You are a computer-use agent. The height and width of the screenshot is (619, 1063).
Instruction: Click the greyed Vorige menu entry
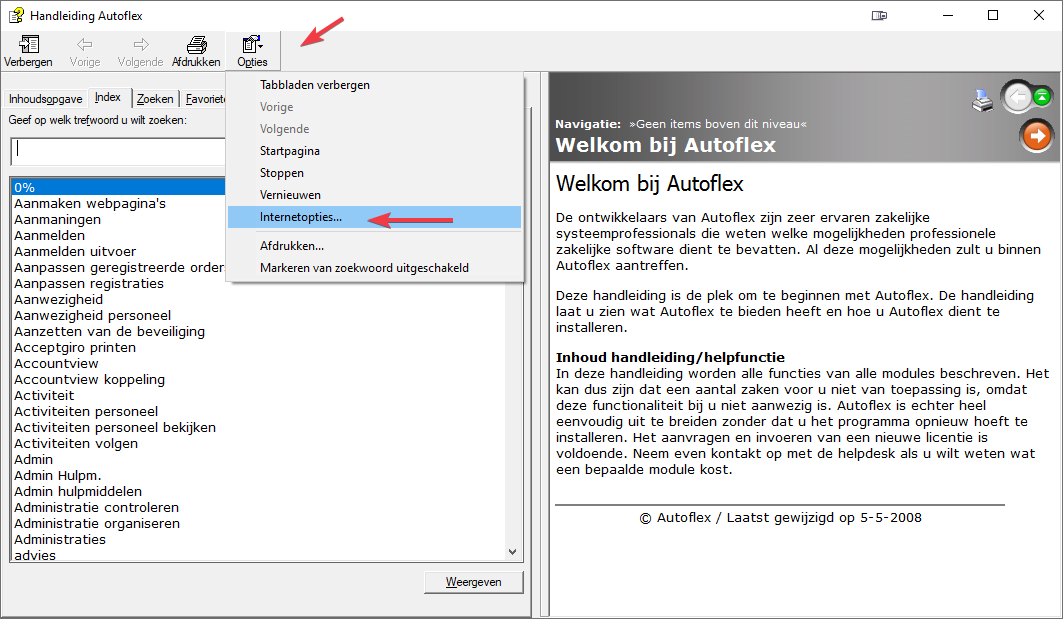click(374, 106)
